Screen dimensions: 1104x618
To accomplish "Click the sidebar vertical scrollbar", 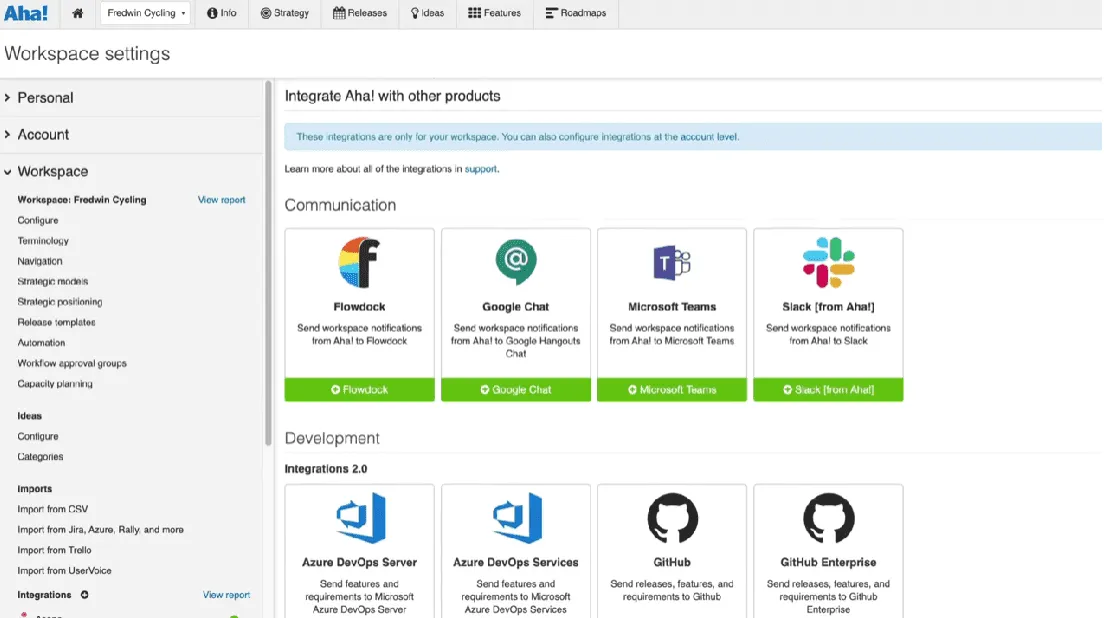I will (x=268, y=264).
